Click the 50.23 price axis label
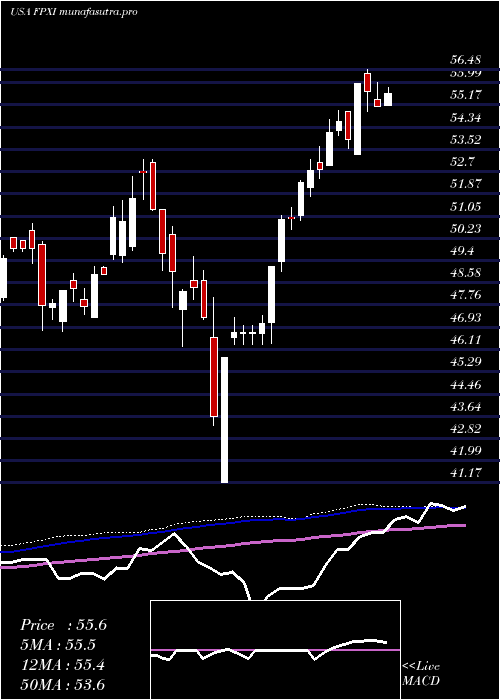Image resolution: width=500 pixels, height=700 pixels. (465, 229)
